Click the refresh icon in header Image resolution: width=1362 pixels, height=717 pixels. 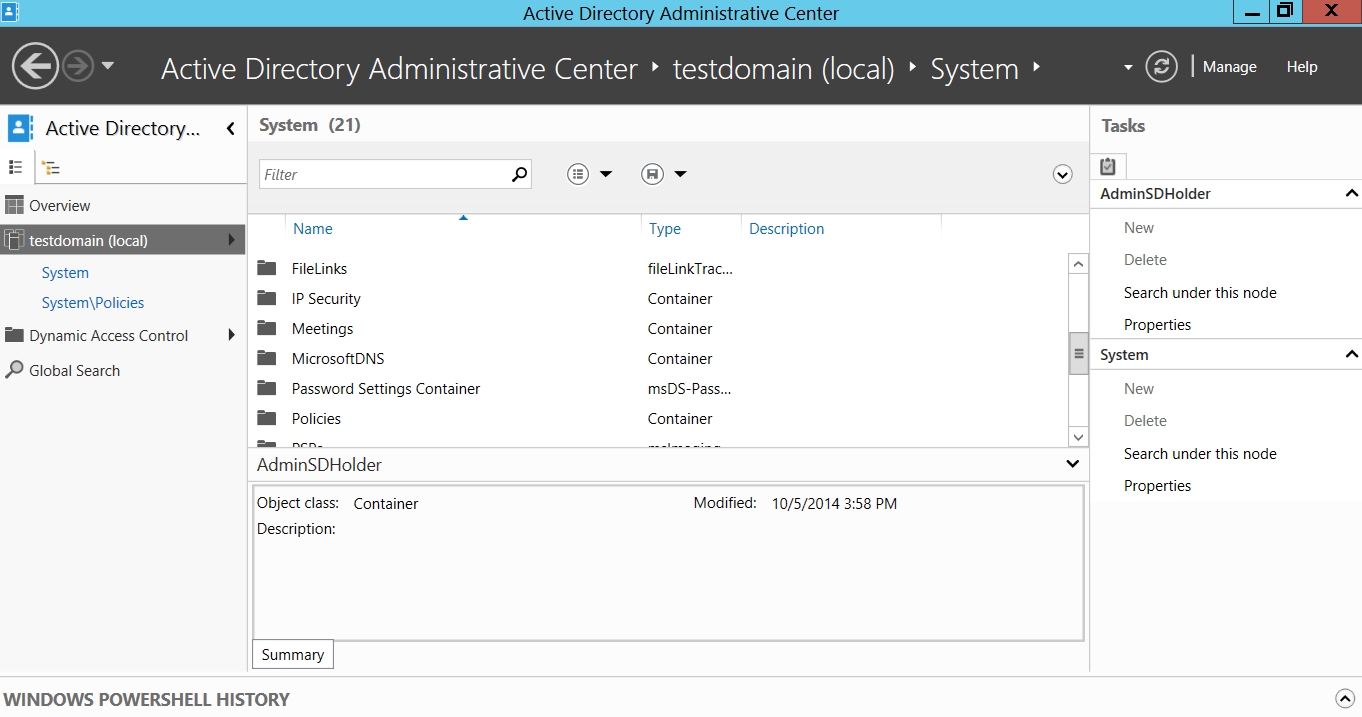(x=1161, y=67)
